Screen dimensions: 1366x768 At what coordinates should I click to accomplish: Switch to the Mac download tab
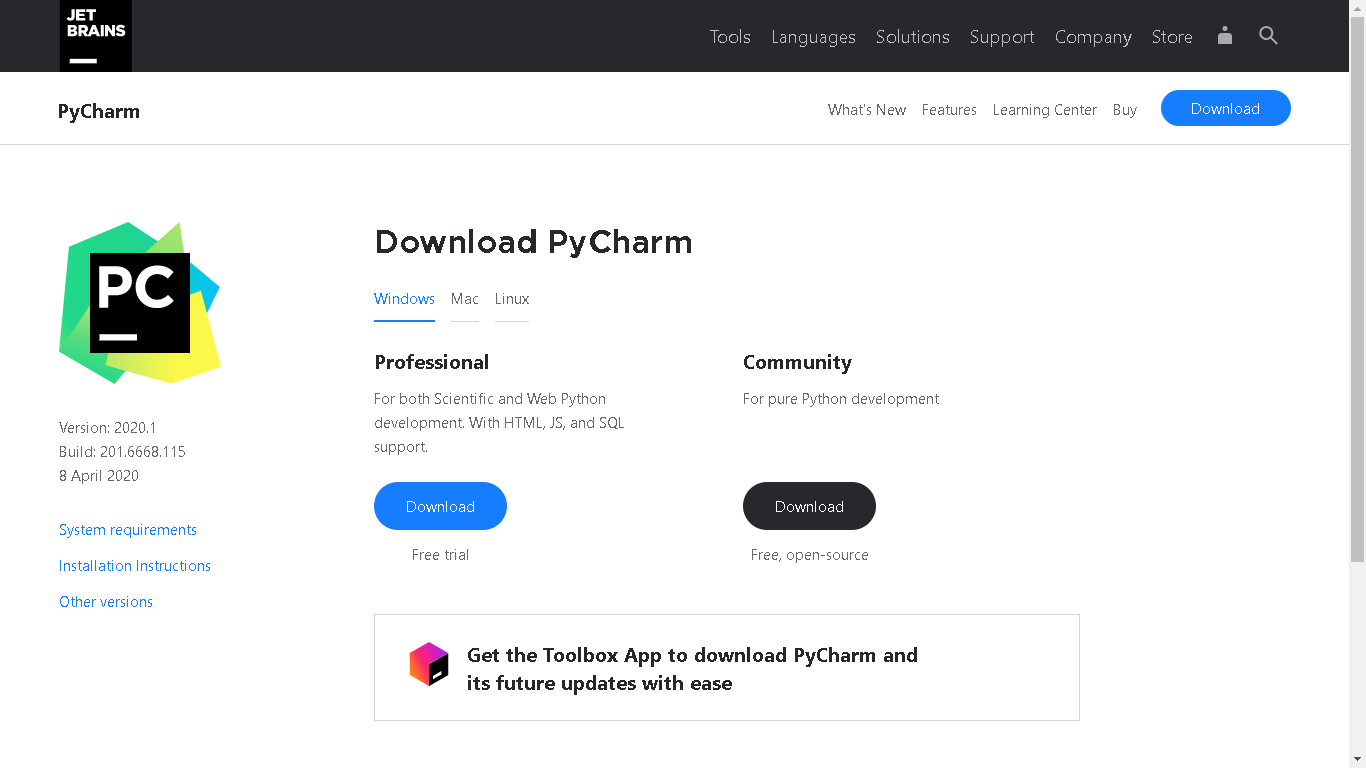click(465, 299)
